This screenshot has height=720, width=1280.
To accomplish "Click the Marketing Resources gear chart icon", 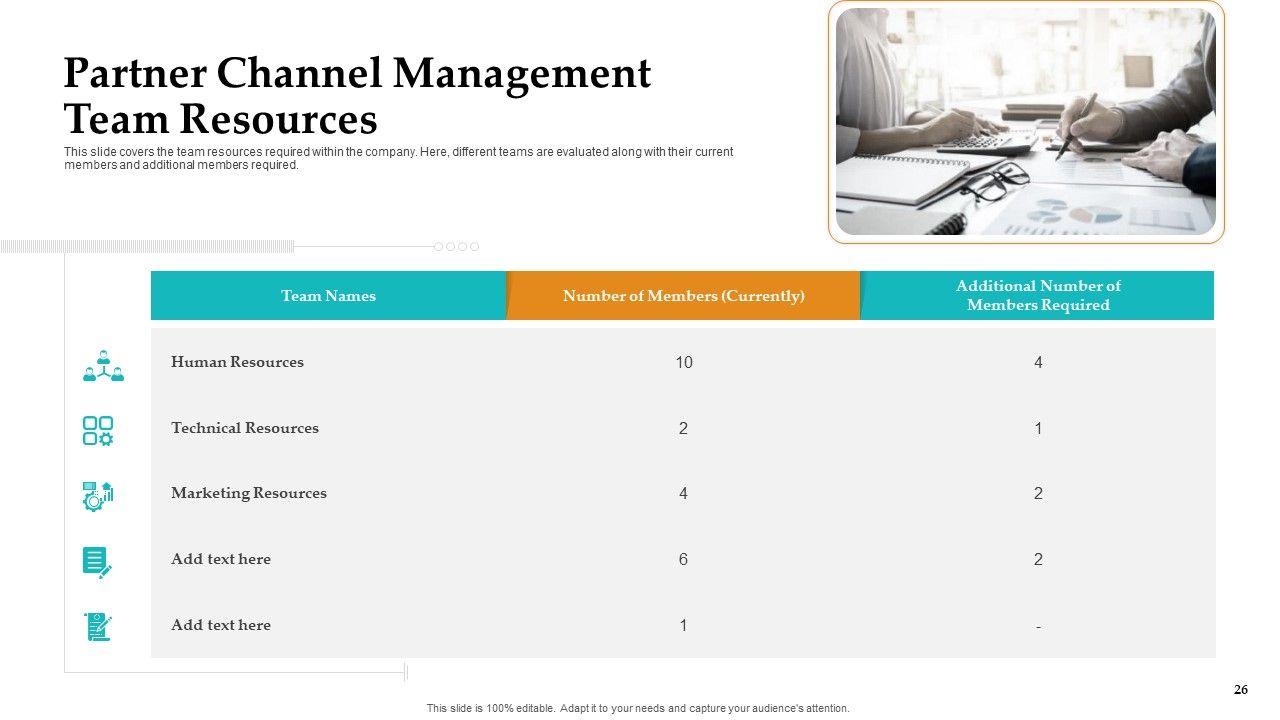I will pyautogui.click(x=98, y=496).
